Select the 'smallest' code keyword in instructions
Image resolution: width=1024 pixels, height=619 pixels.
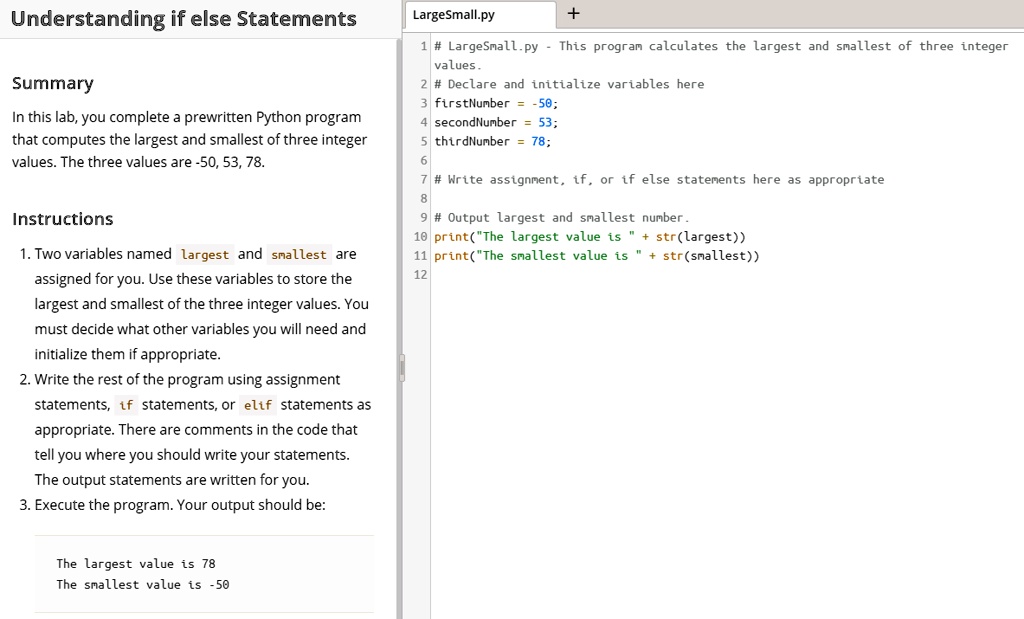[299, 255]
